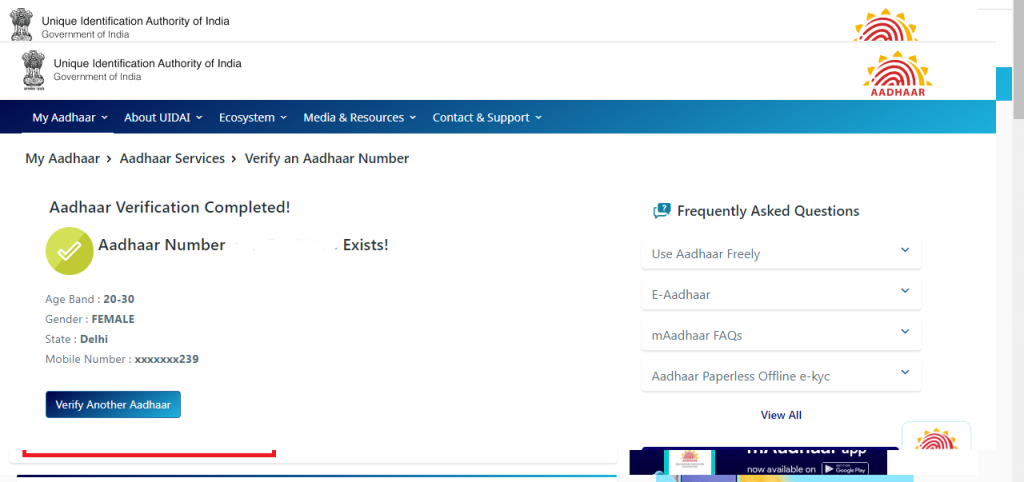Click the FAQ chat bubble icon
This screenshot has height=482, width=1024.
click(x=662, y=211)
